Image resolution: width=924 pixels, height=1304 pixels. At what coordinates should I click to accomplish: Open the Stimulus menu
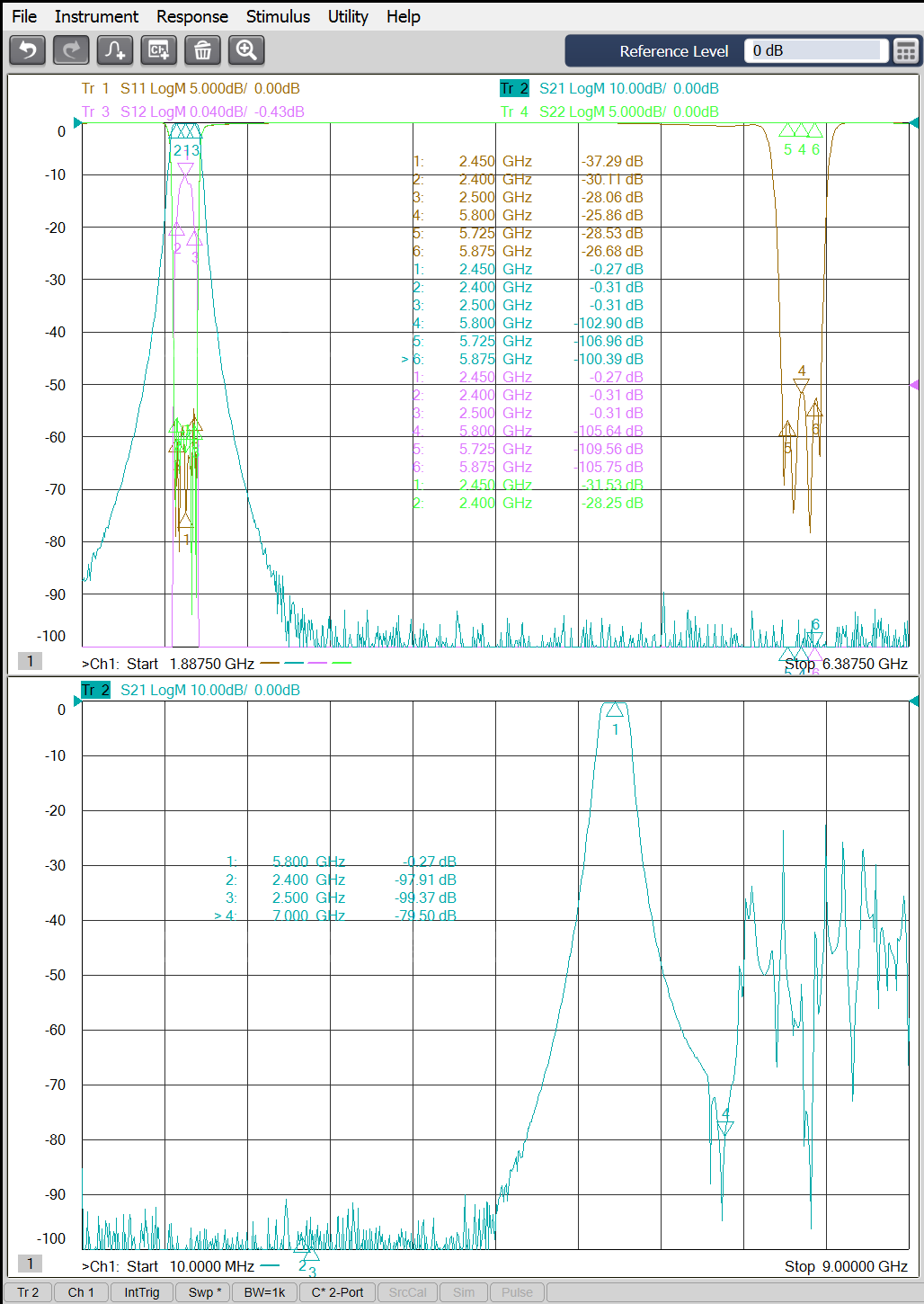(x=278, y=16)
